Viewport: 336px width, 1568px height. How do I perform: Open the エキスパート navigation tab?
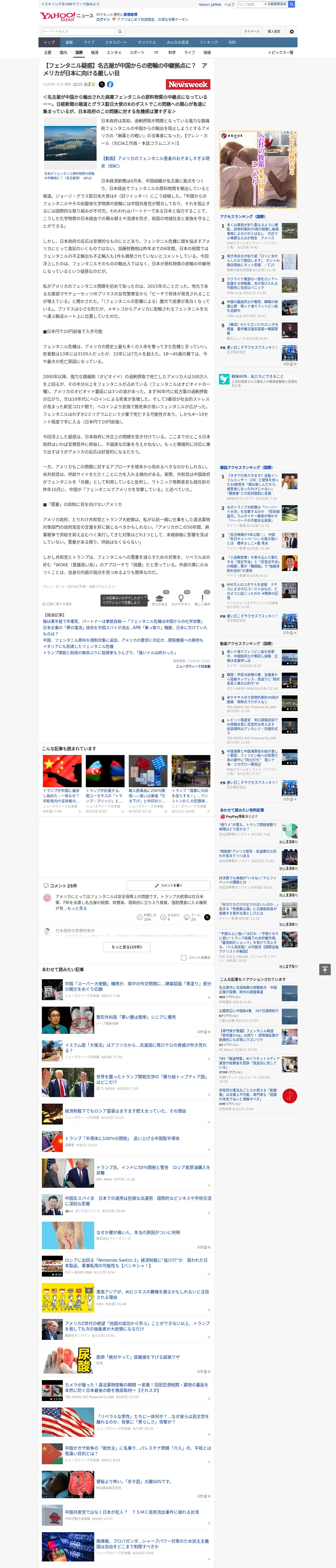[116, 43]
